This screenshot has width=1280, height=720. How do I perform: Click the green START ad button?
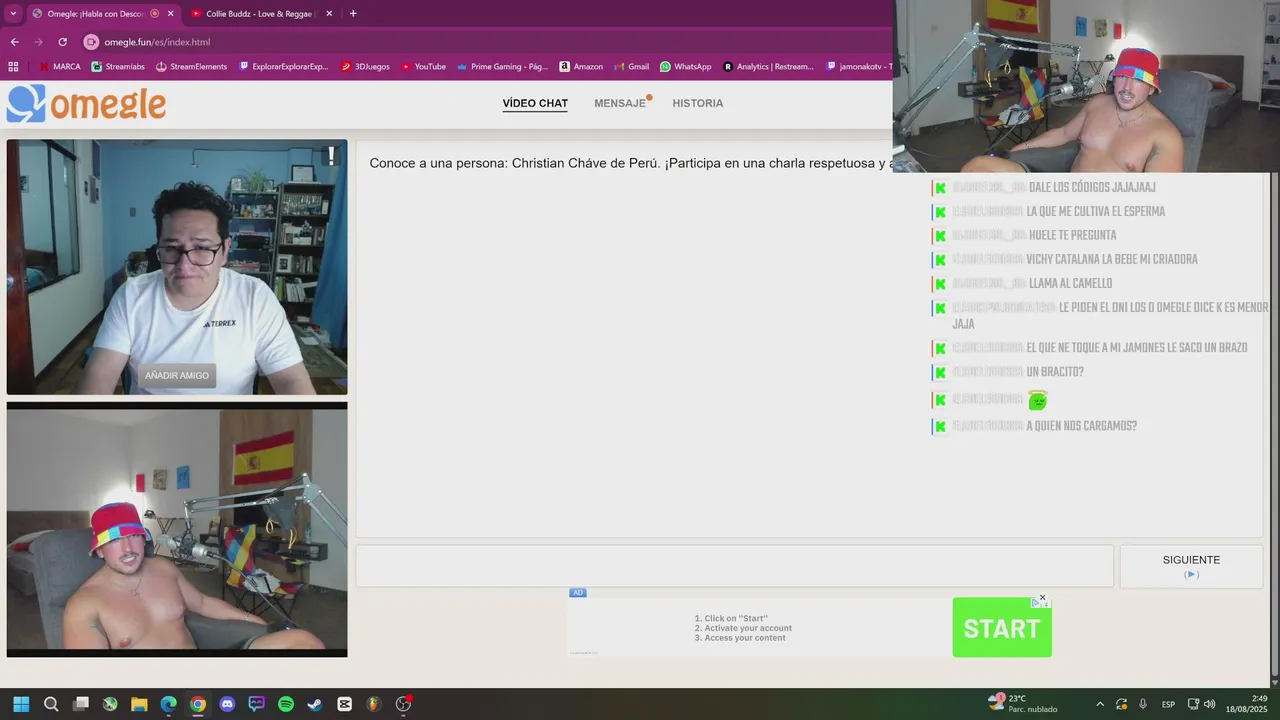[1002, 628]
